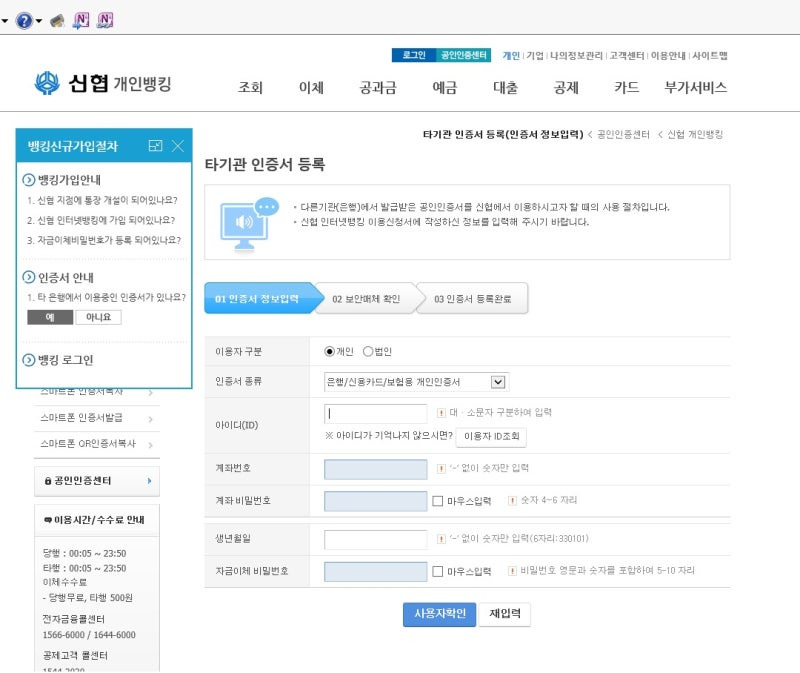This screenshot has height=673, width=800.
Task: Click alert icon beside 계좌번호 hint
Action: tap(441, 468)
